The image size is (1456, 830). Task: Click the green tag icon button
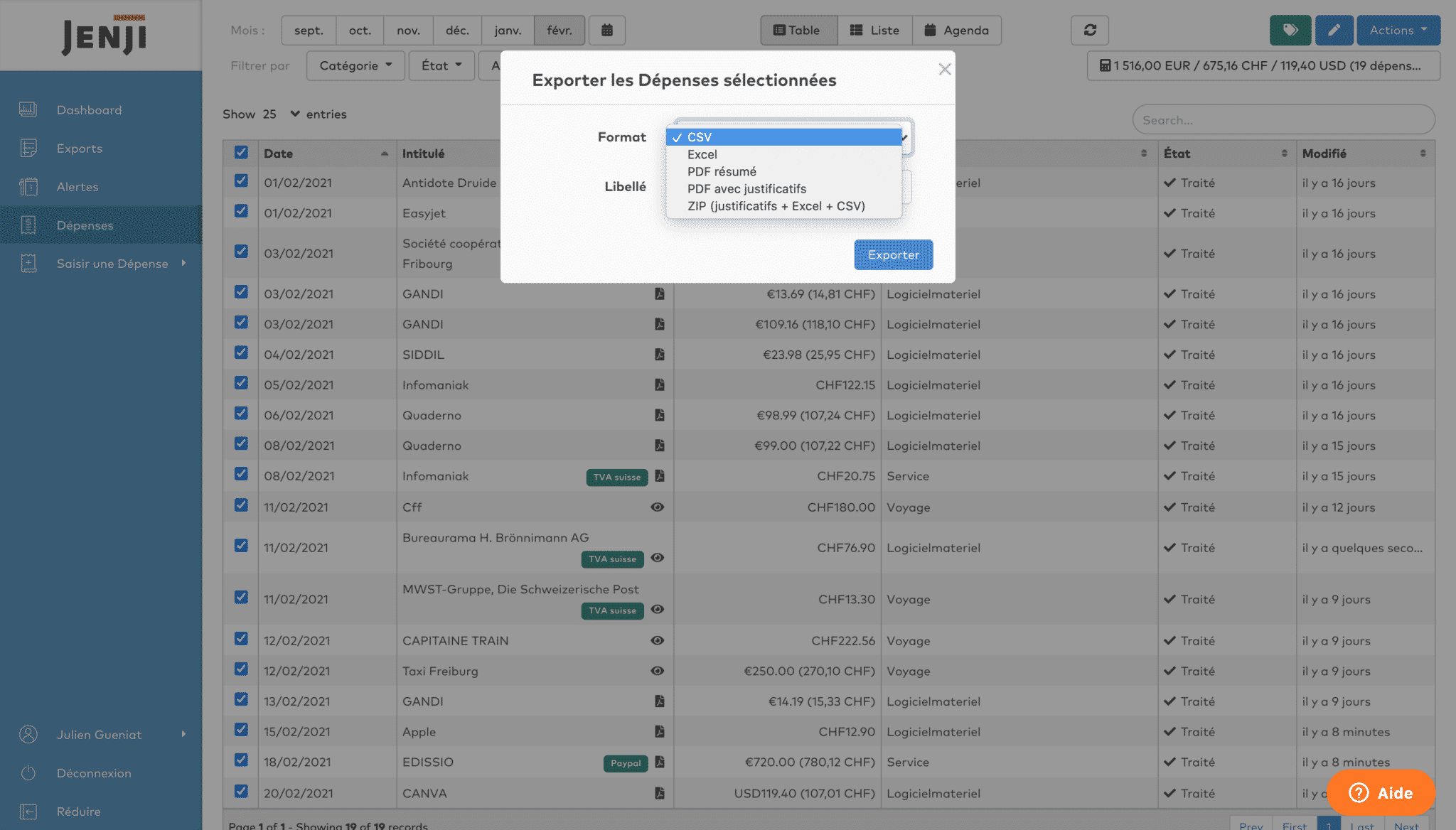[x=1290, y=31]
